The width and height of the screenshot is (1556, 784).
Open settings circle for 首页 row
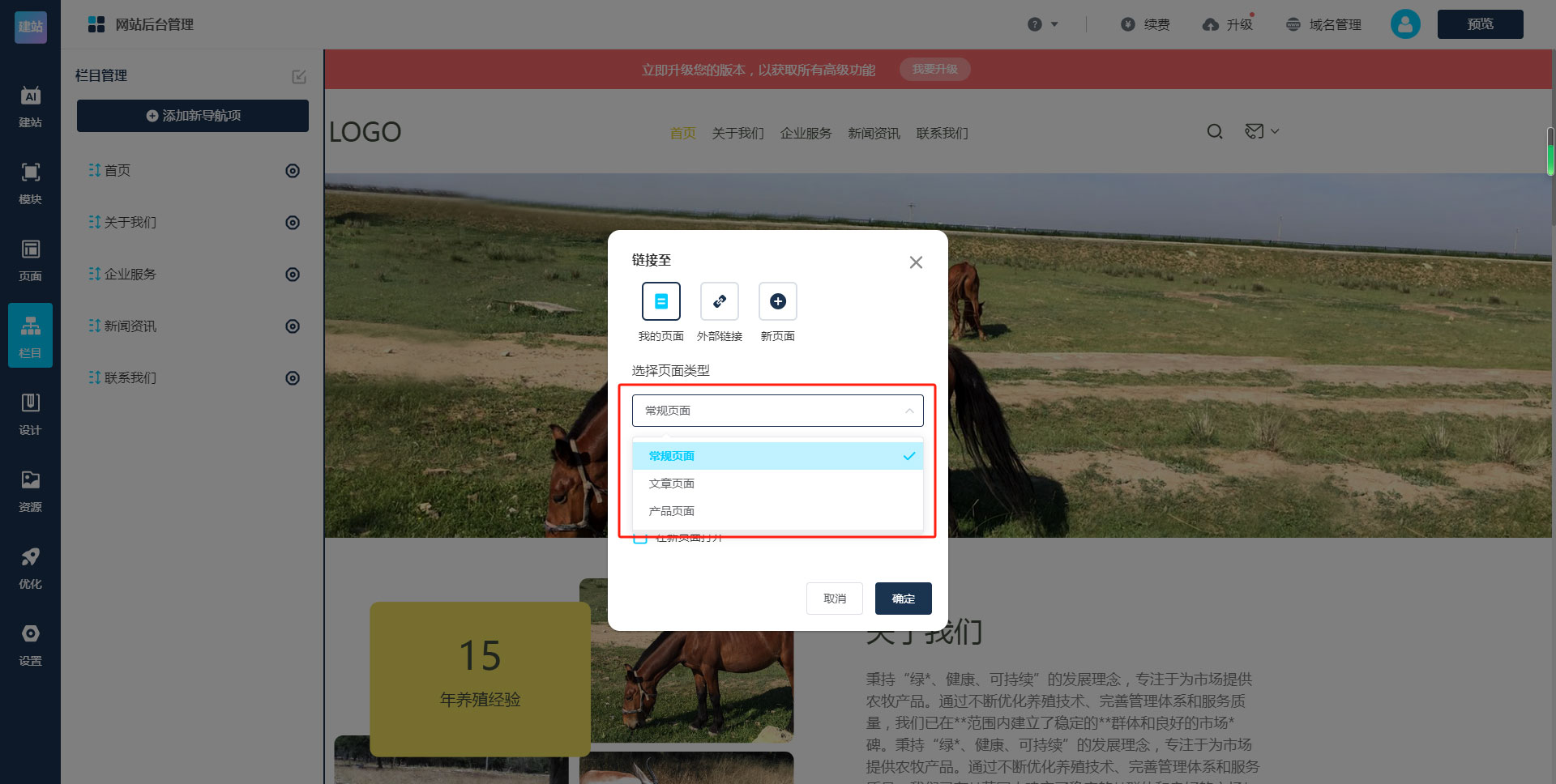(293, 171)
